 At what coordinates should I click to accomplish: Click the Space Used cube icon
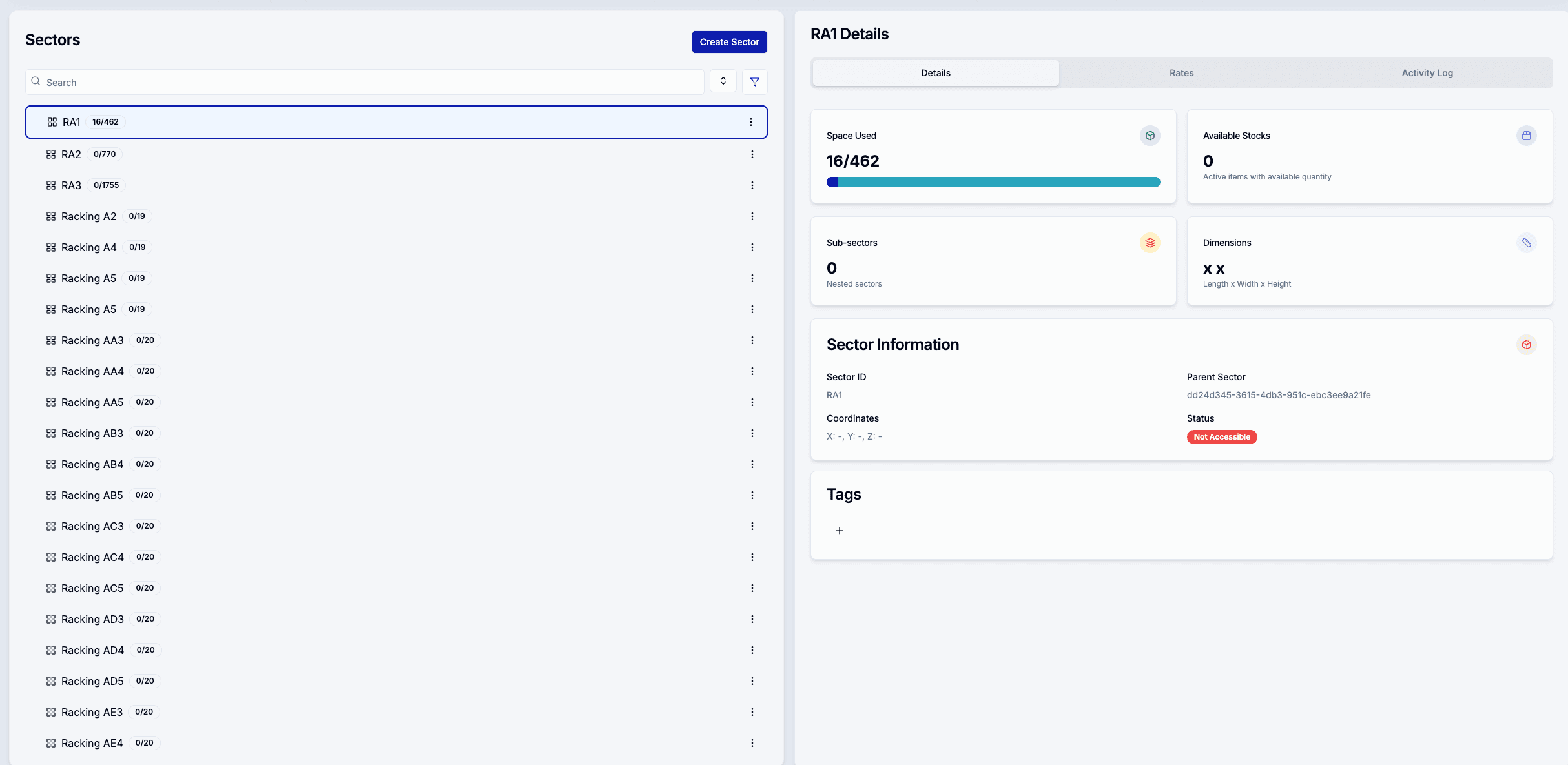pos(1150,136)
